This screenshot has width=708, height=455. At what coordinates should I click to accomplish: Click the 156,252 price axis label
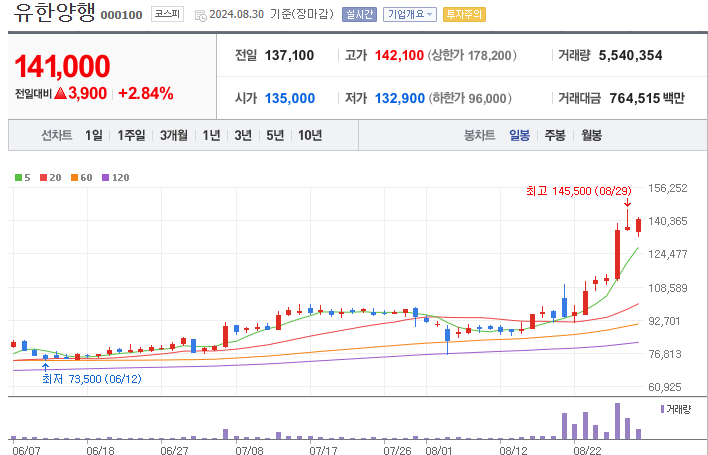pyautogui.click(x=667, y=188)
